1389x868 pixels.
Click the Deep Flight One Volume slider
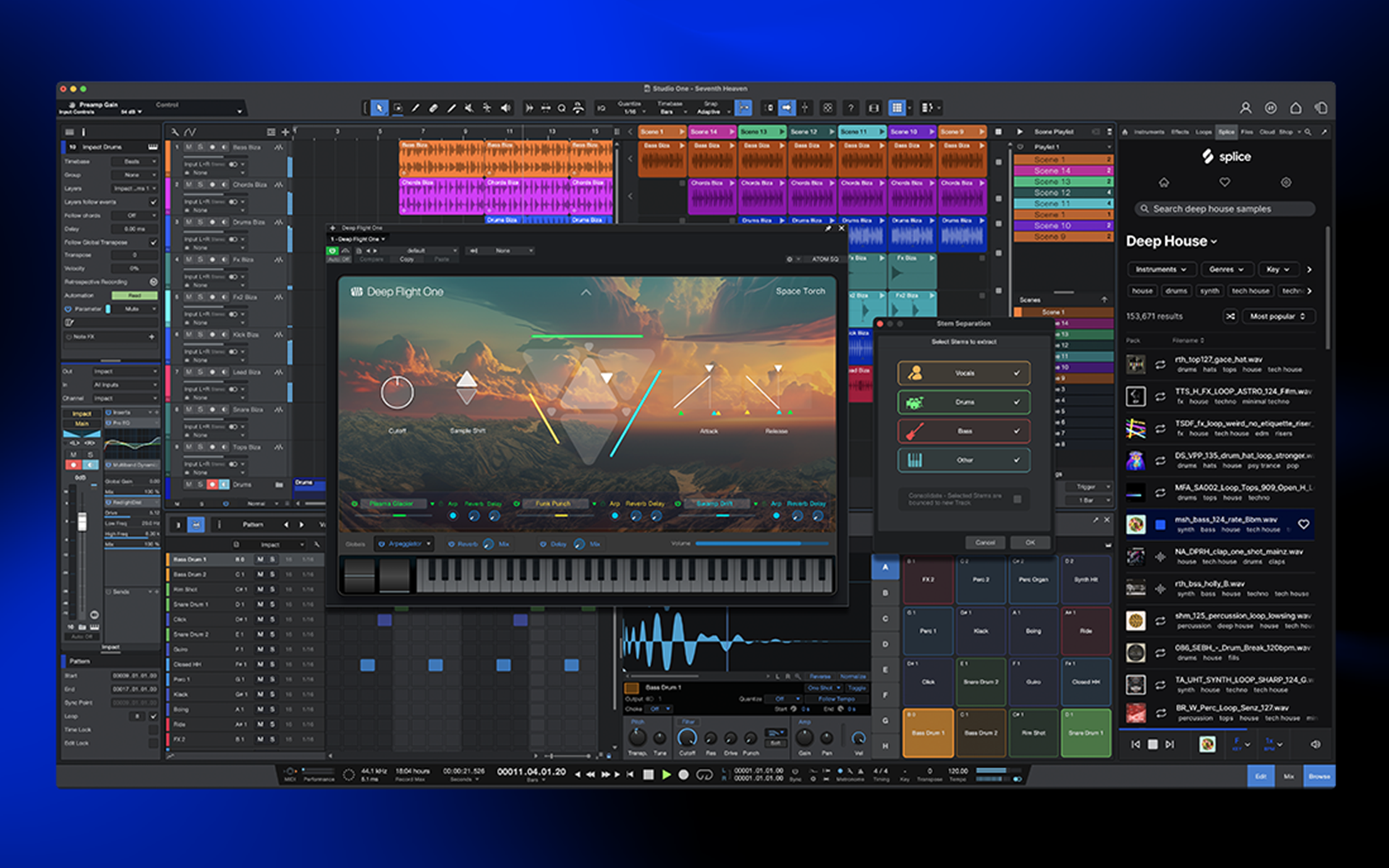pyautogui.click(x=761, y=543)
